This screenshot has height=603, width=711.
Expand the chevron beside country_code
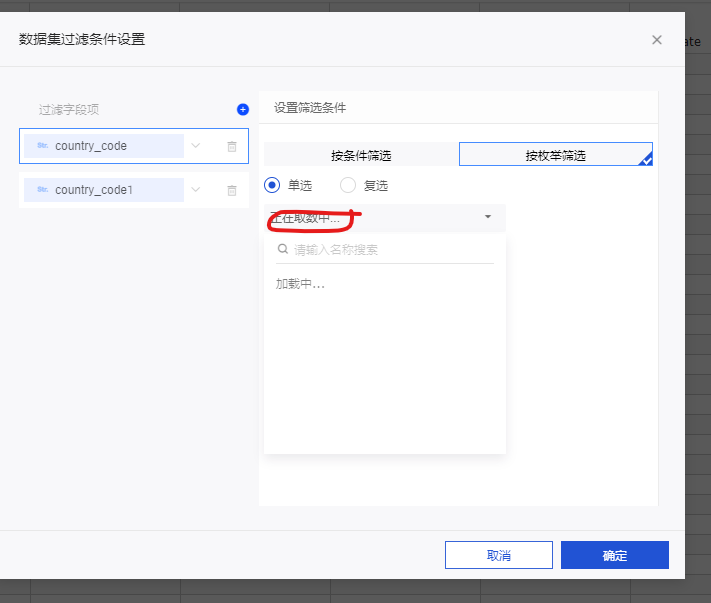(196, 146)
